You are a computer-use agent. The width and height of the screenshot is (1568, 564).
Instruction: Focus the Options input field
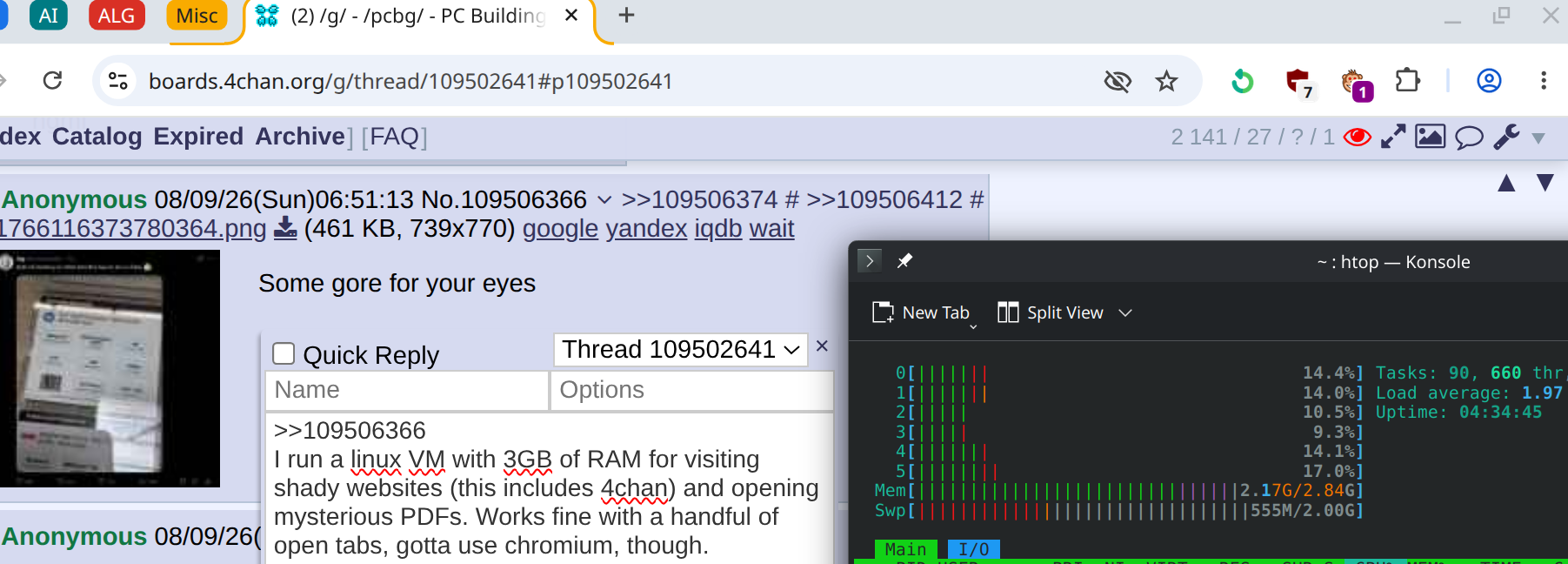[x=692, y=390]
